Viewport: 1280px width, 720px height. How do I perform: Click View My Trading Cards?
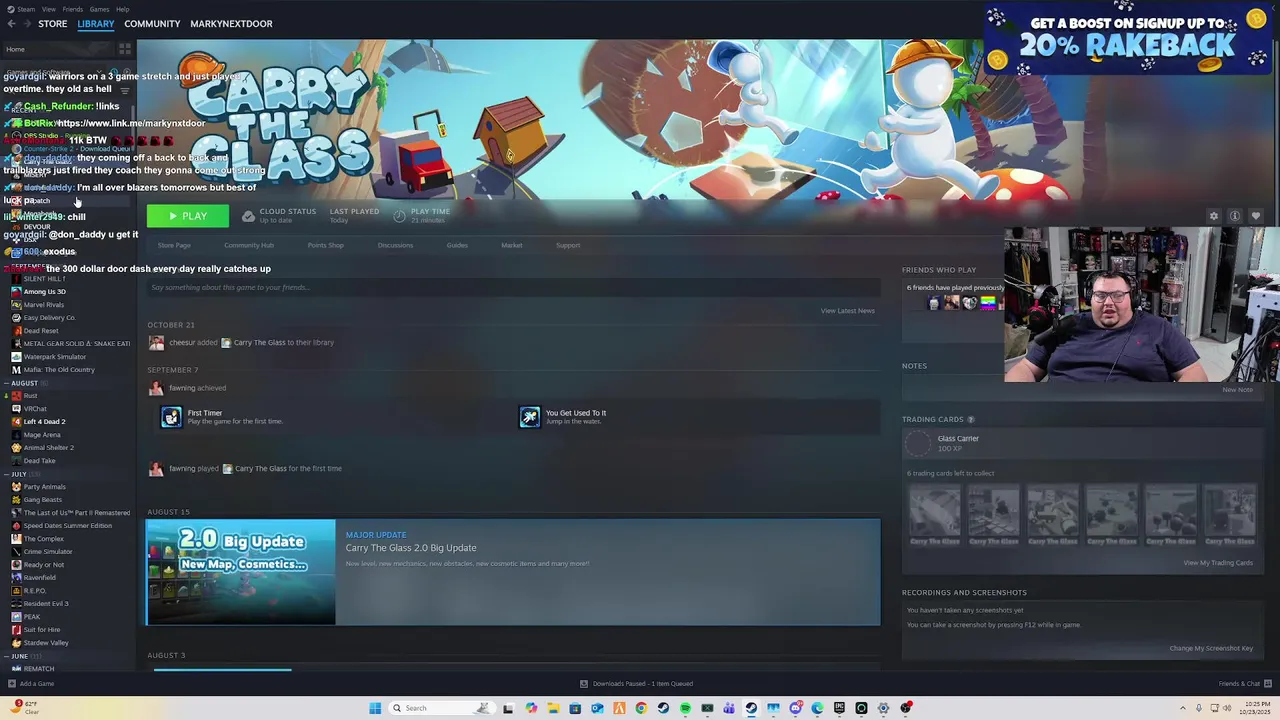click(x=1218, y=563)
